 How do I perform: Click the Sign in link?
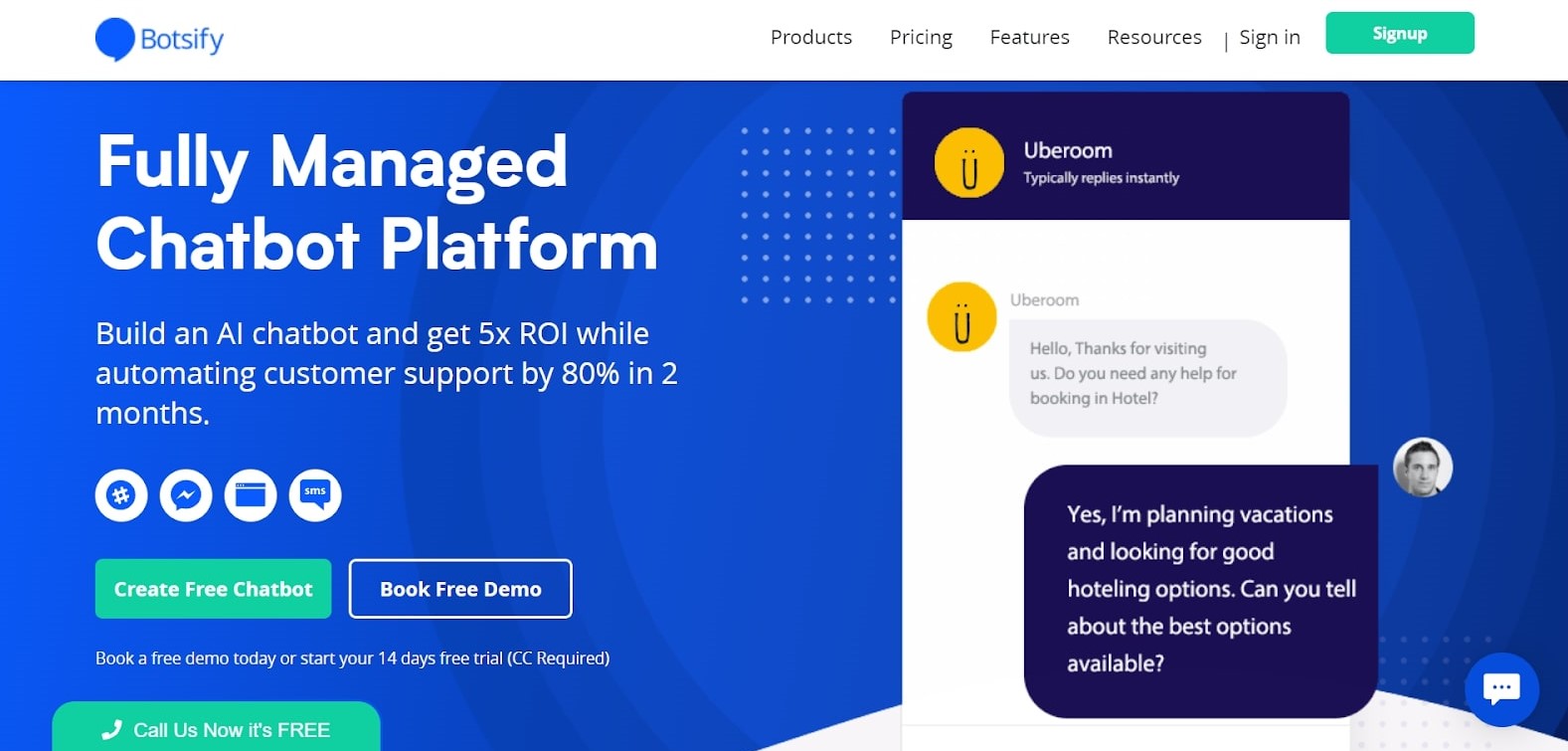click(x=1270, y=38)
